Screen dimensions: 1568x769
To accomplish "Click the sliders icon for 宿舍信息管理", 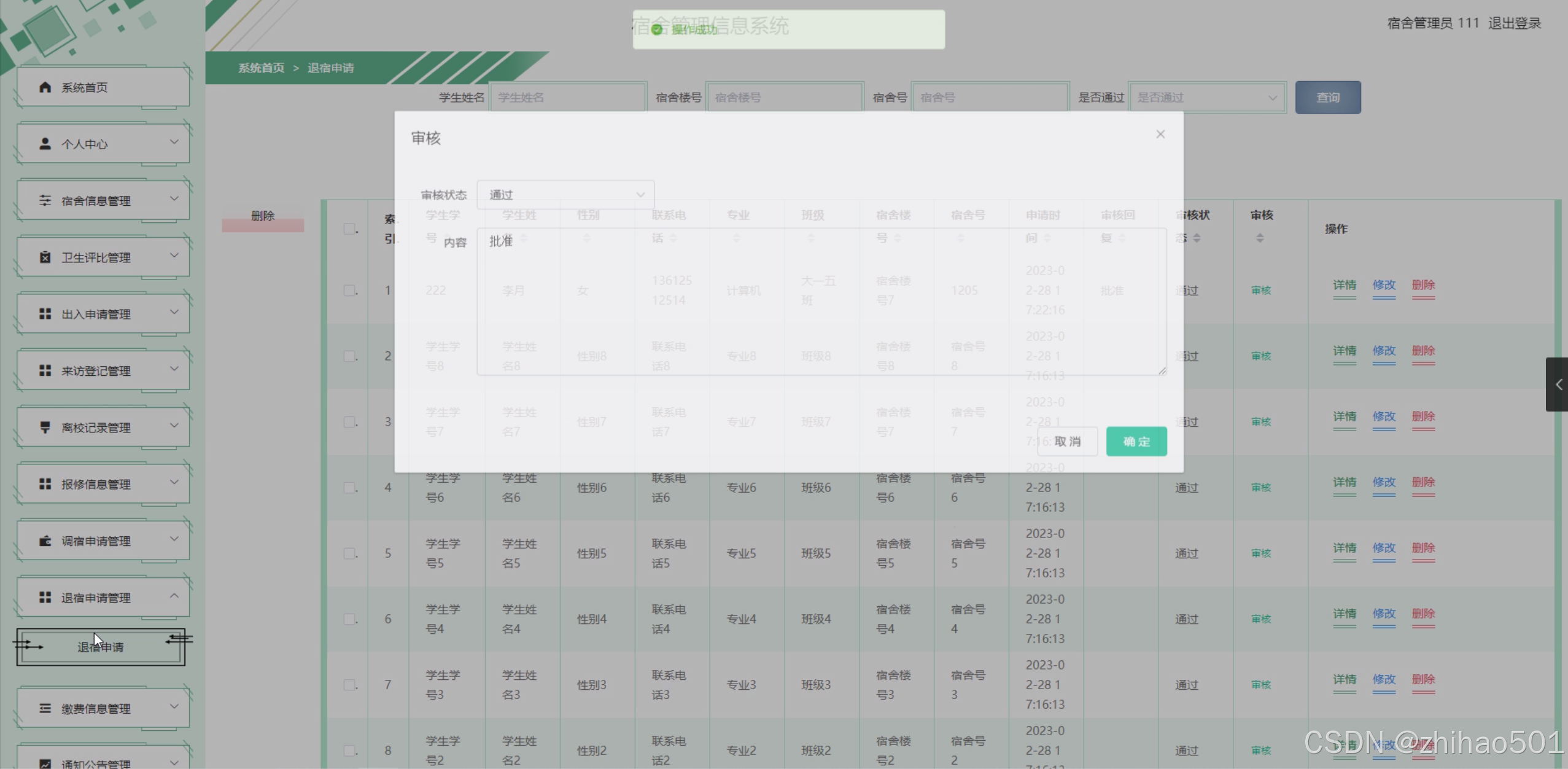I will coord(45,200).
